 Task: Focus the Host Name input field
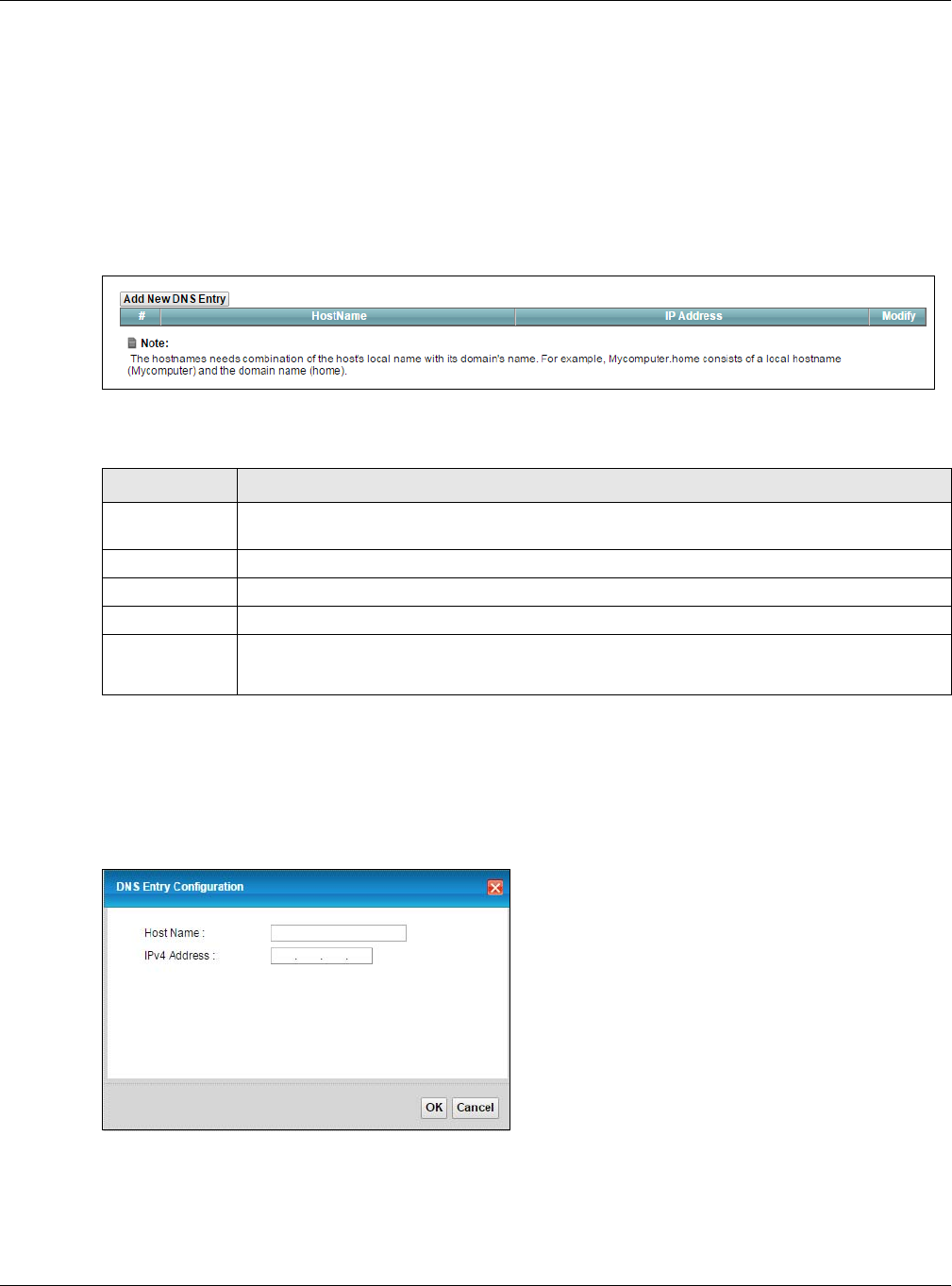pos(339,933)
